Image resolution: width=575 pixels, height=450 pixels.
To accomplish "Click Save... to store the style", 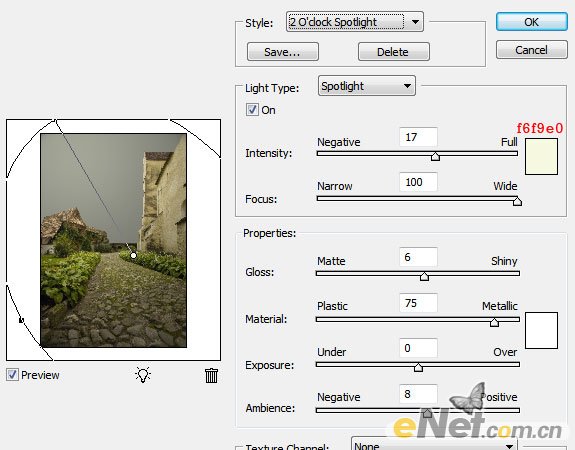I will click(x=282, y=52).
